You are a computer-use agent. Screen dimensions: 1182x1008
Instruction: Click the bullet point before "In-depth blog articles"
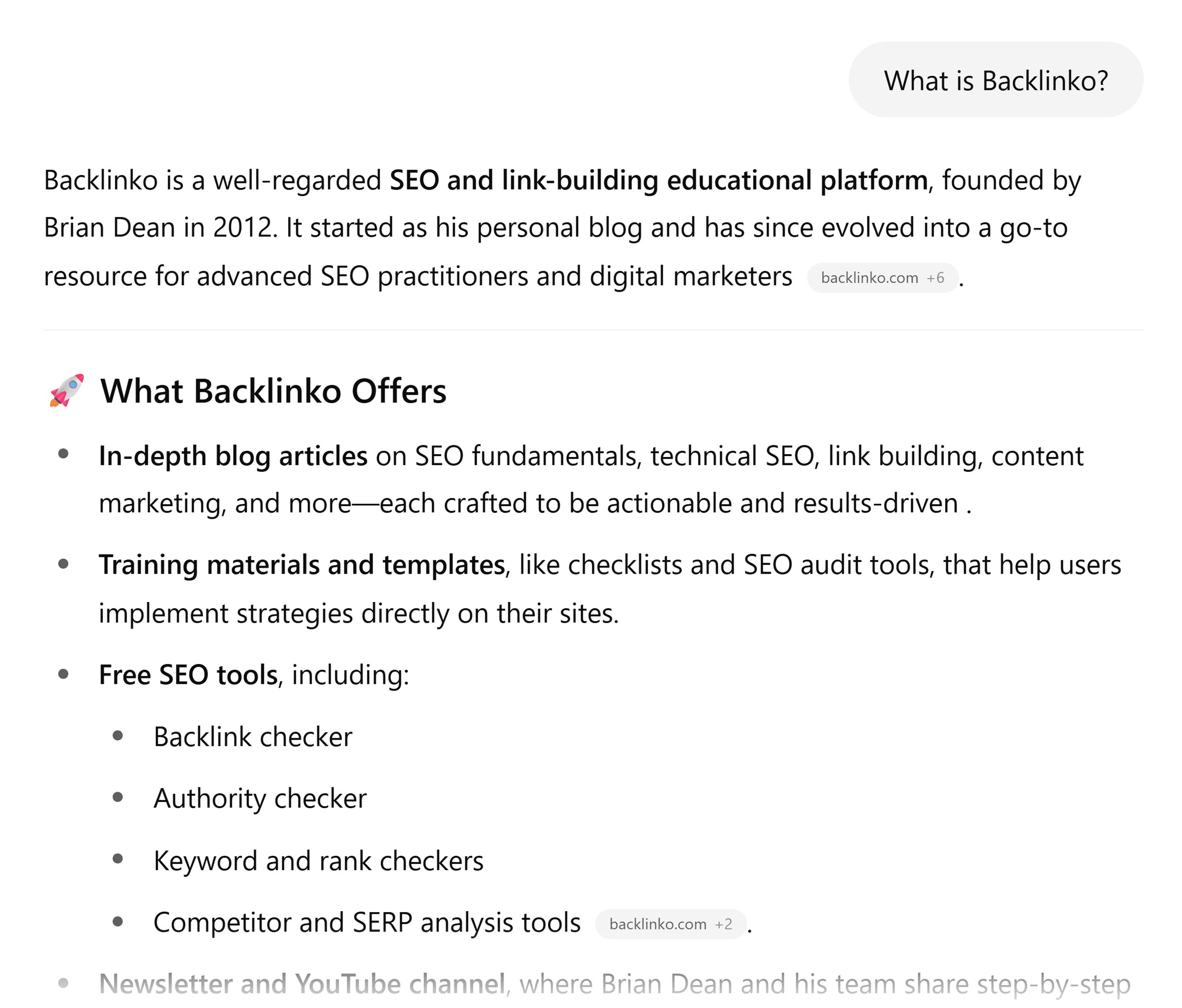click(x=63, y=455)
